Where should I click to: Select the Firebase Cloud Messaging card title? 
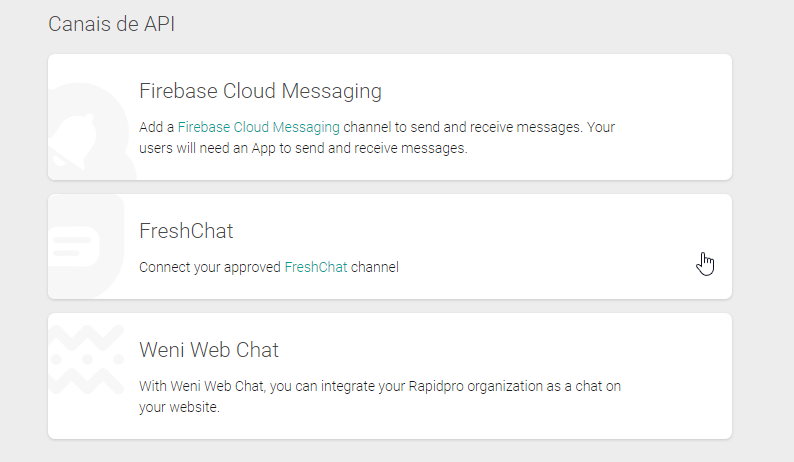pos(260,91)
